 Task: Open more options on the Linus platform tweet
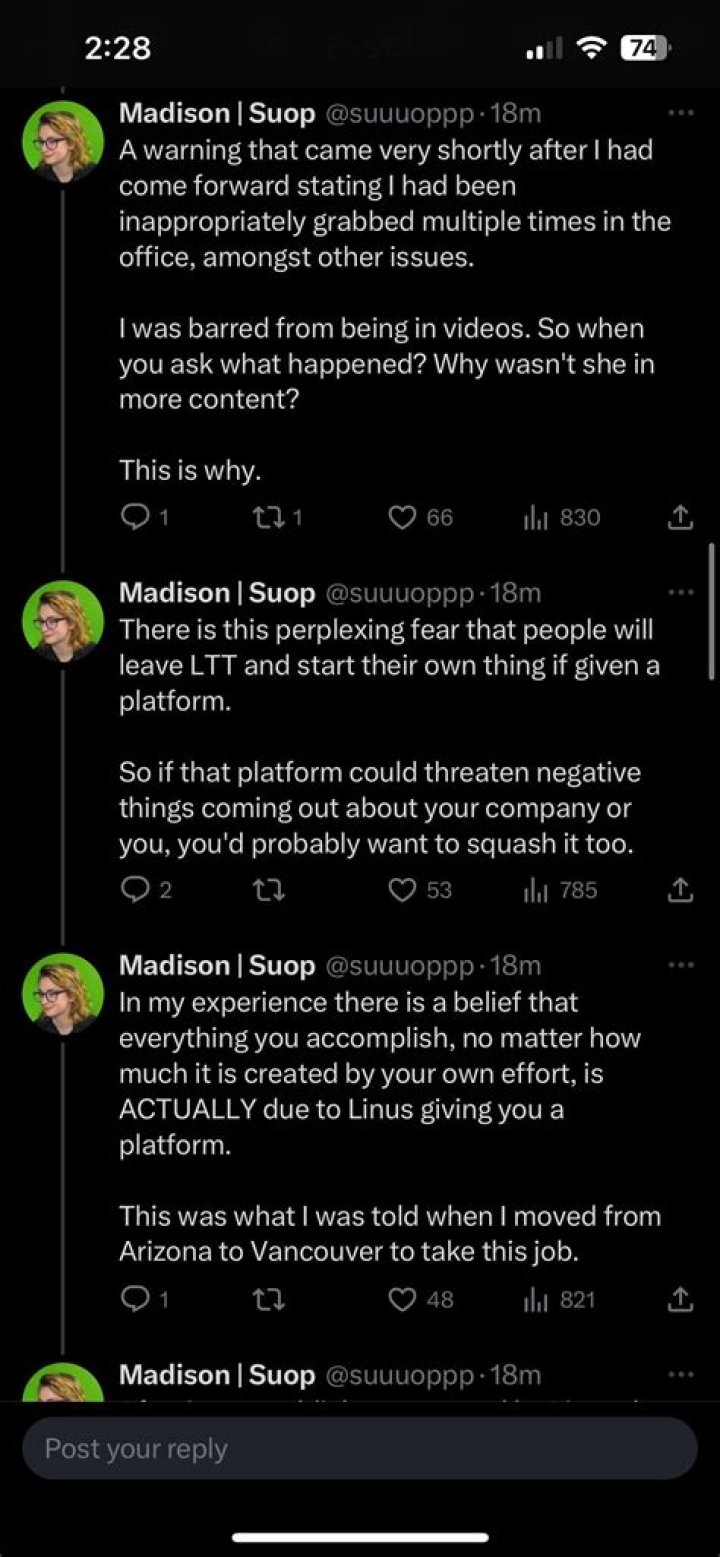point(680,965)
